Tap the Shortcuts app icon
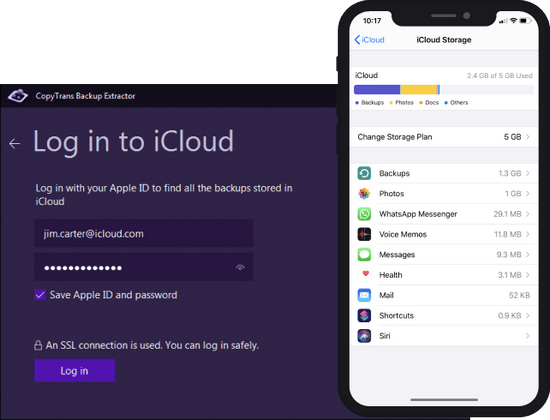 tap(364, 315)
